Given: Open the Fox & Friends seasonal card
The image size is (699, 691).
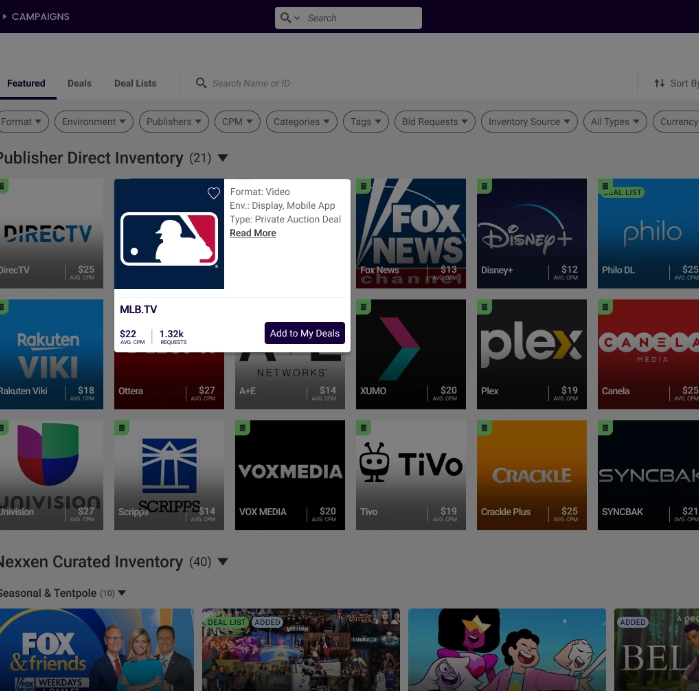Looking at the screenshot, I should (97, 650).
